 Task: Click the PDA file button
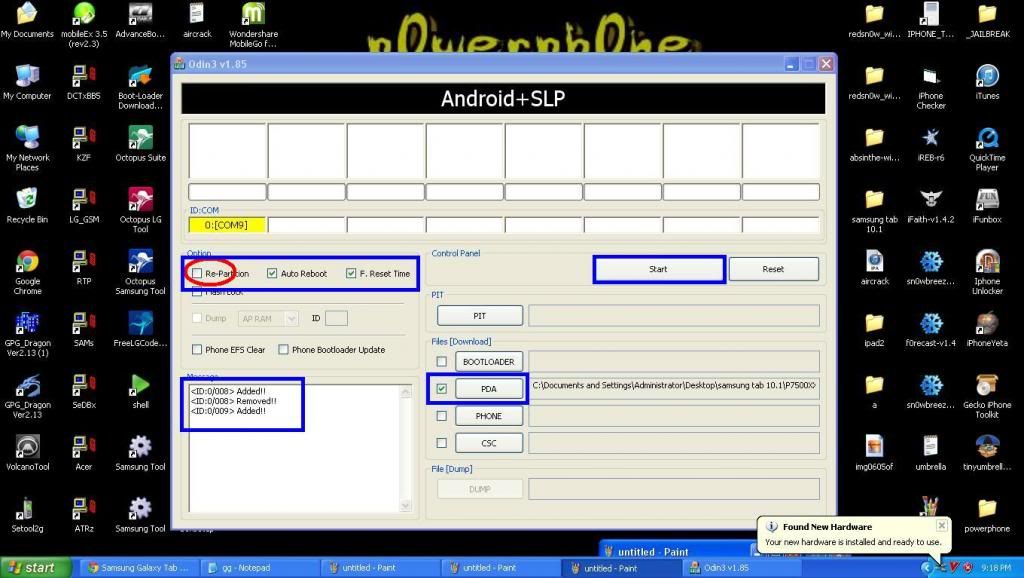(488, 389)
